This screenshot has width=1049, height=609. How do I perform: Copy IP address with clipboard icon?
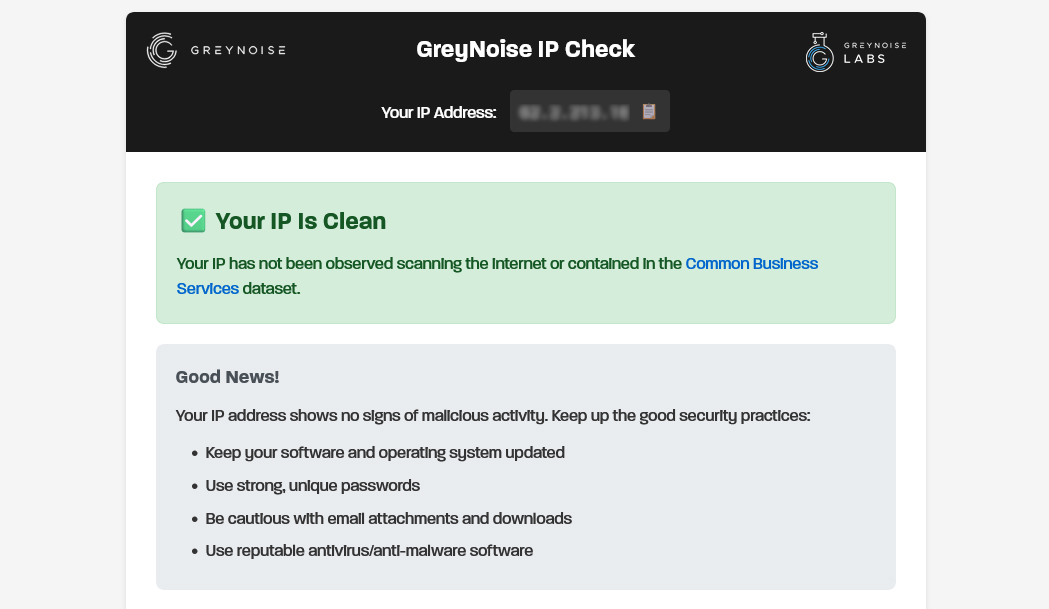pos(649,111)
